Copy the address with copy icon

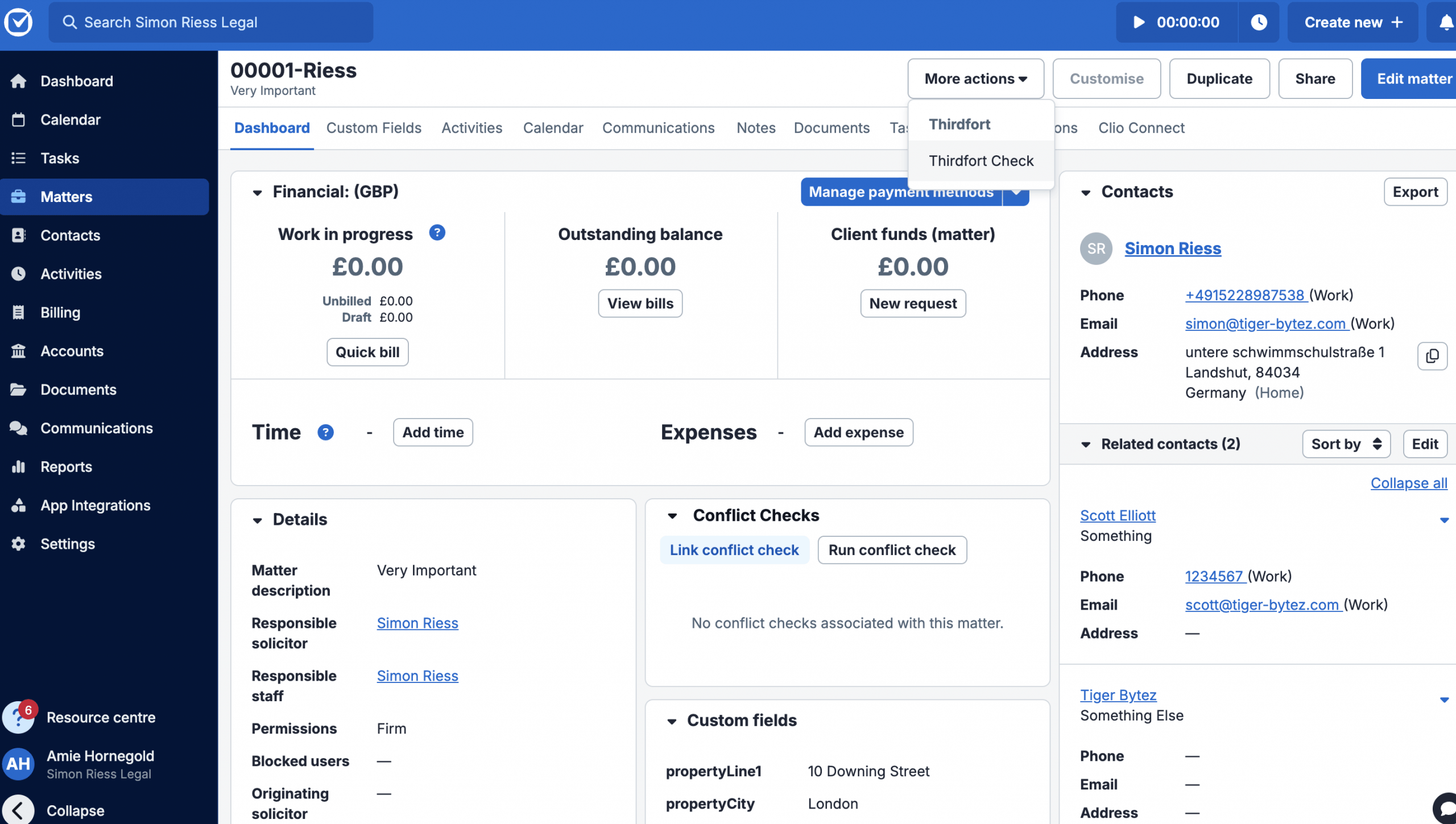(x=1432, y=356)
